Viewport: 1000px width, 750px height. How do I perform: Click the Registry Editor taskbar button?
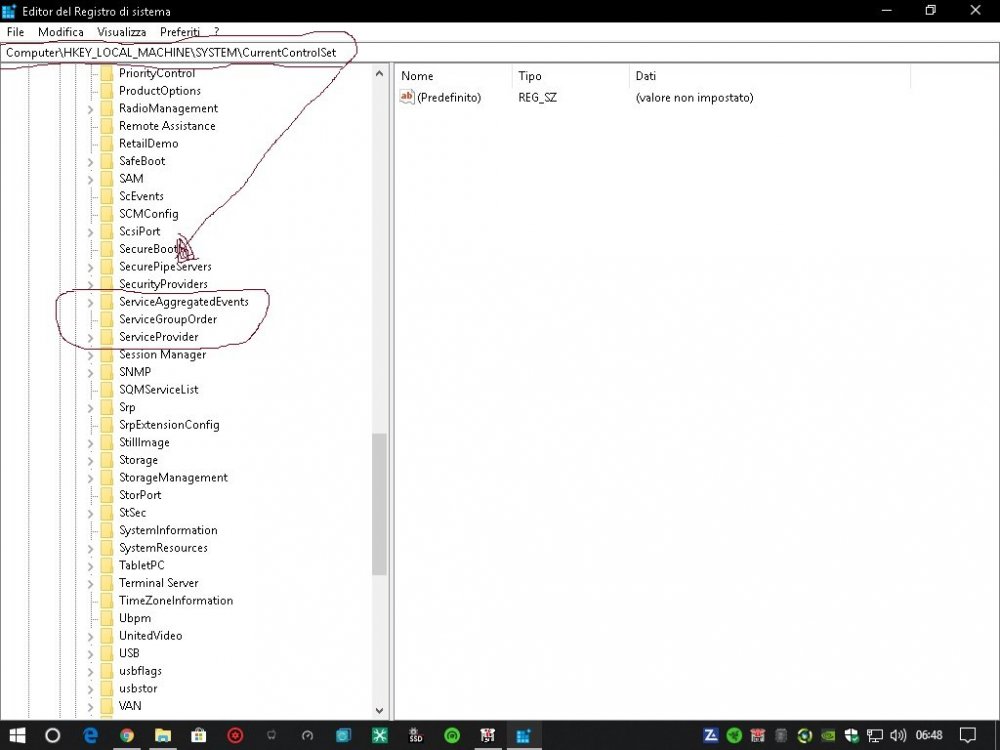524,735
